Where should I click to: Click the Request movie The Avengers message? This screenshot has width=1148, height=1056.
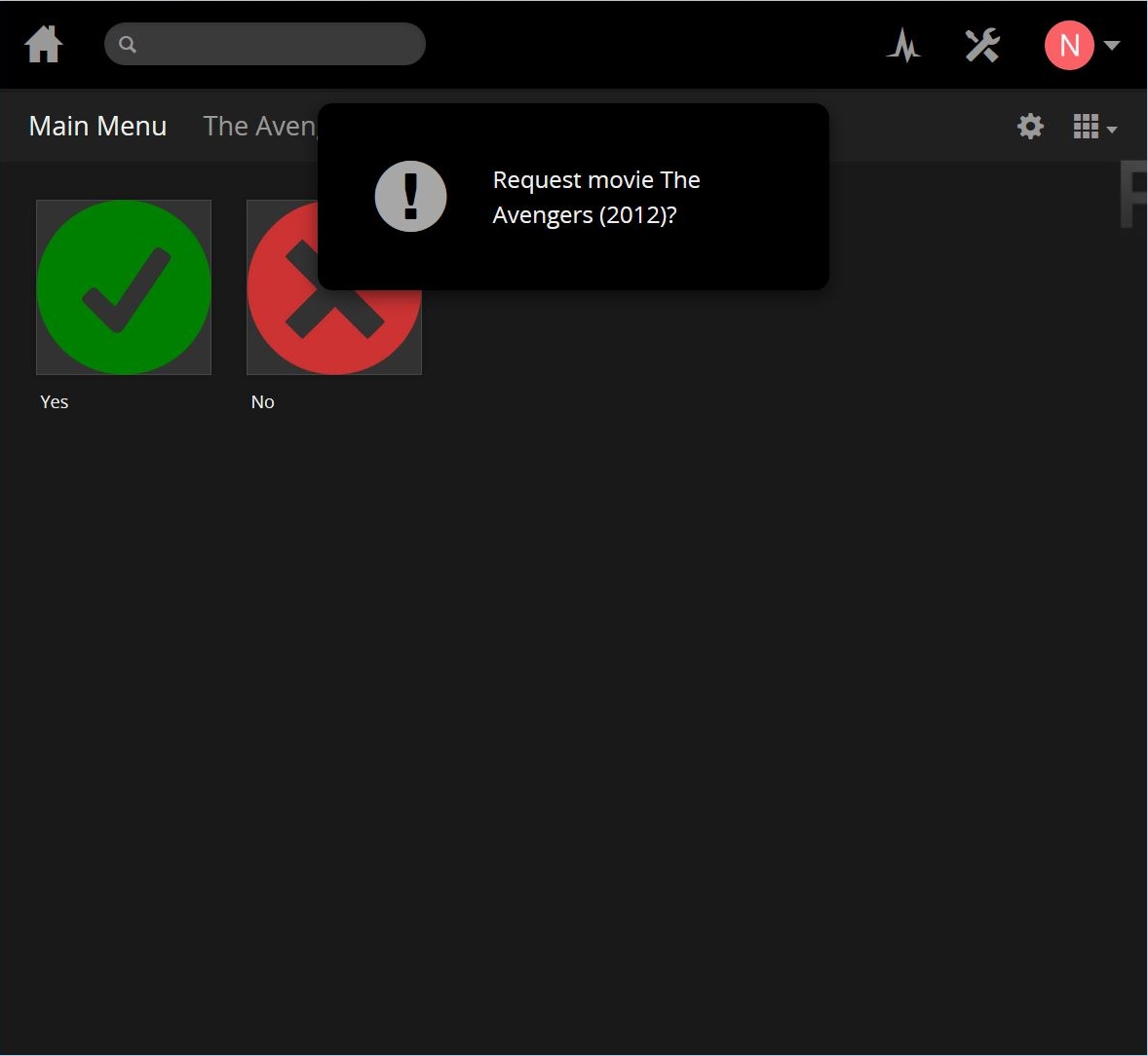(596, 197)
